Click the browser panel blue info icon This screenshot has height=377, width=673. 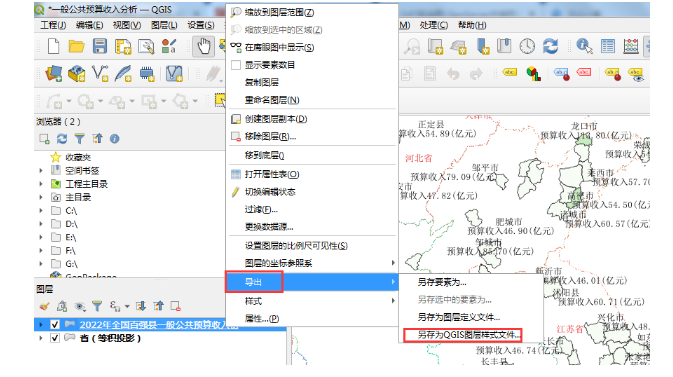click(114, 139)
